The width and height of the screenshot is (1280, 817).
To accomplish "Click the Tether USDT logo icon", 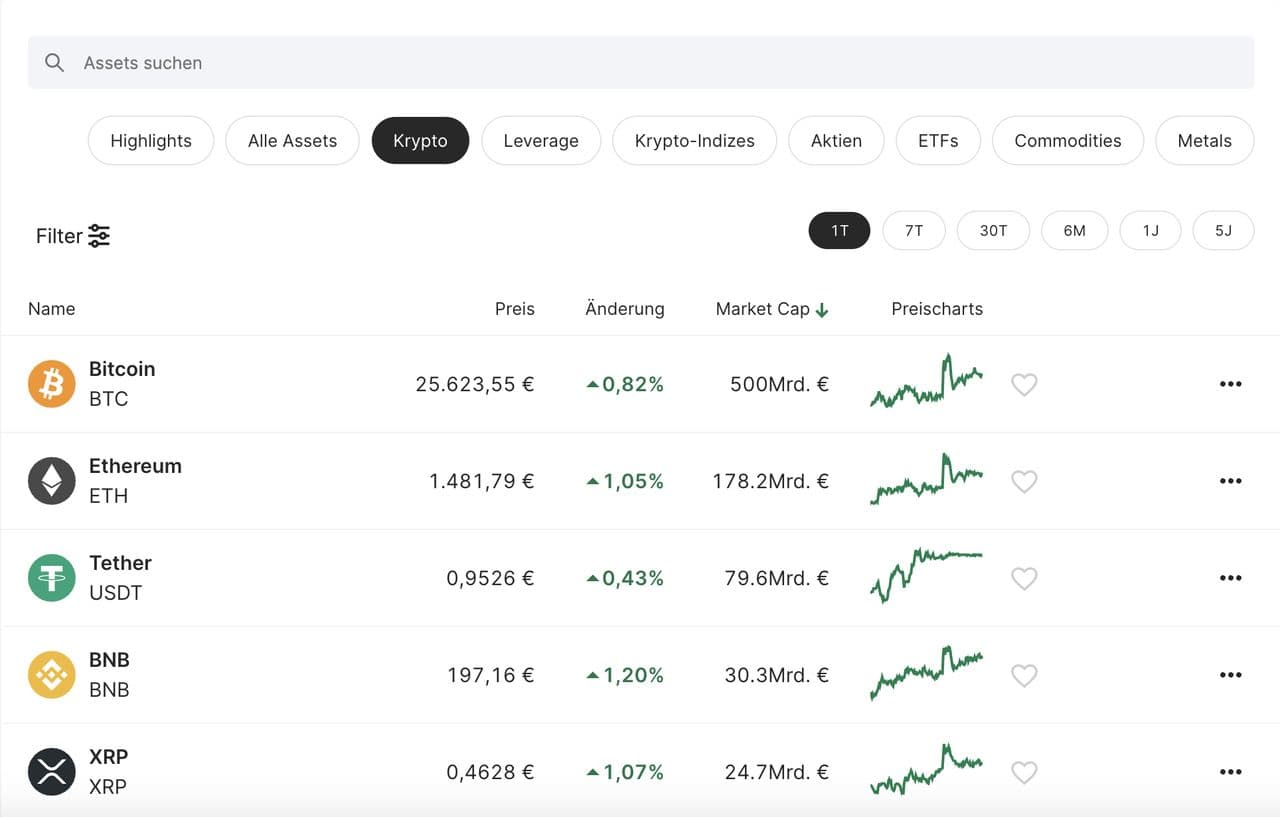I will (x=51, y=578).
